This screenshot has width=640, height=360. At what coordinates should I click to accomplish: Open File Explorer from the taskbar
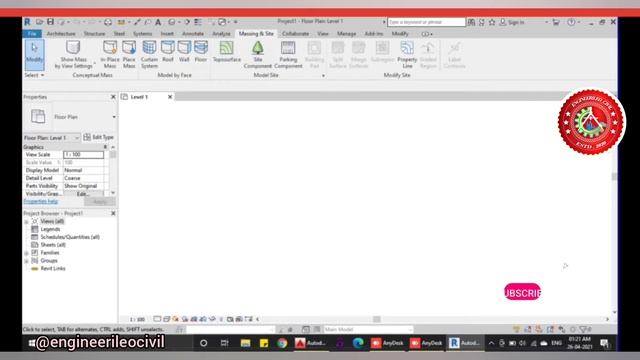pos(245,343)
